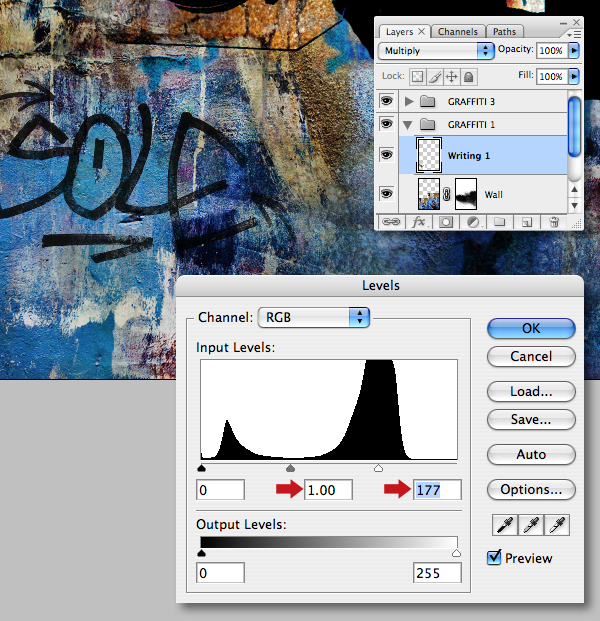Image resolution: width=600 pixels, height=621 pixels.
Task: Click GRAFFITI 3 folder icon
Action: (427, 101)
